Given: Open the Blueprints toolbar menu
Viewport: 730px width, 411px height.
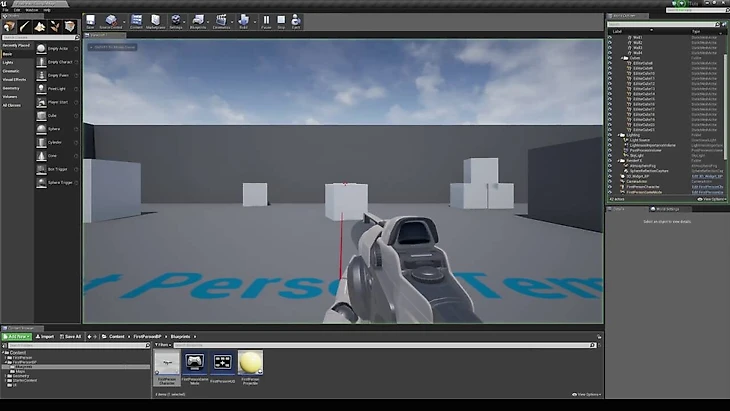Looking at the screenshot, I should tap(199, 20).
